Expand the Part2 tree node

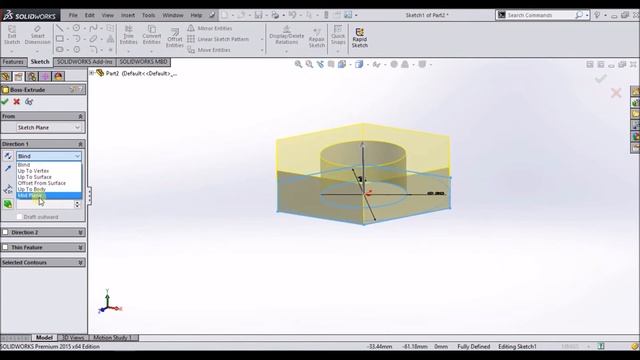tap(92, 73)
